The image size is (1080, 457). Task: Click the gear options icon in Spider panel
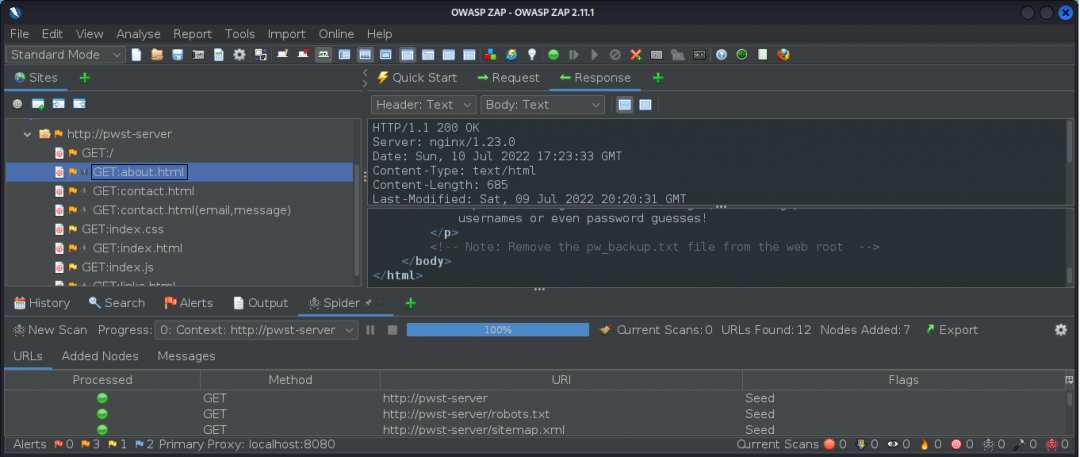pyautogui.click(x=1061, y=330)
